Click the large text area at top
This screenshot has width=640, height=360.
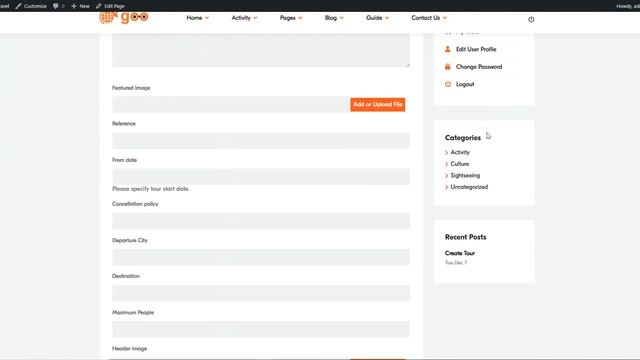[x=261, y=51]
